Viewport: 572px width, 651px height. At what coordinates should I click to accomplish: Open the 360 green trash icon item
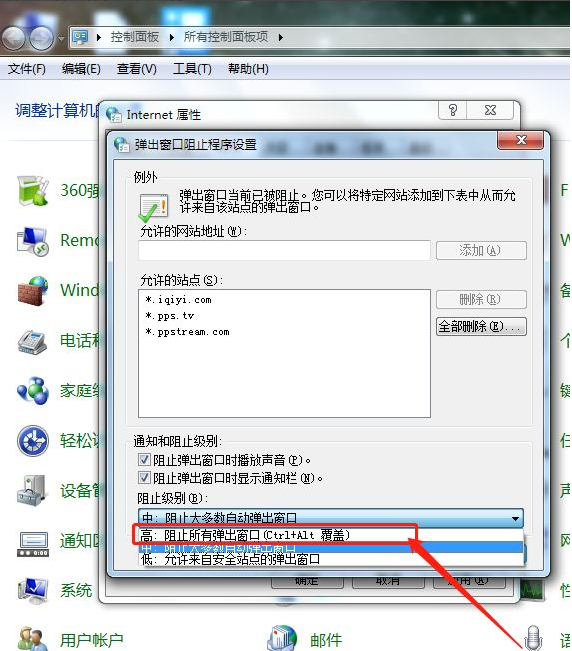pyautogui.click(x=33, y=191)
